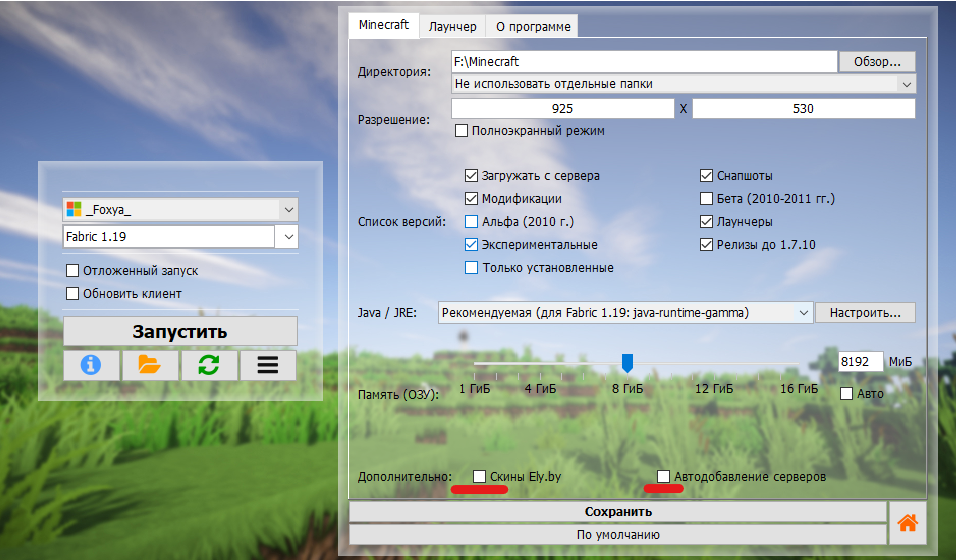Open the _Foxya_ account dropdown
Image resolution: width=956 pixels, height=560 pixels.
287,209
